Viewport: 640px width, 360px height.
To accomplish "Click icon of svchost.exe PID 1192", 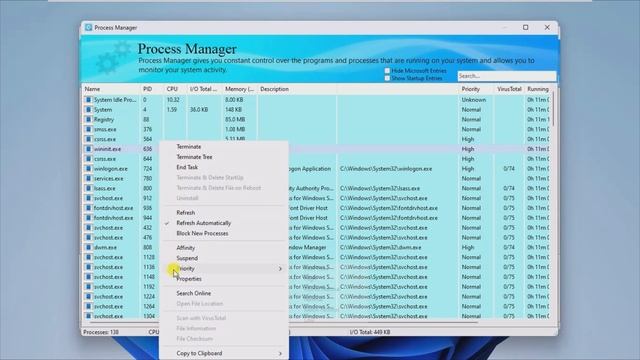I will pos(88,287).
